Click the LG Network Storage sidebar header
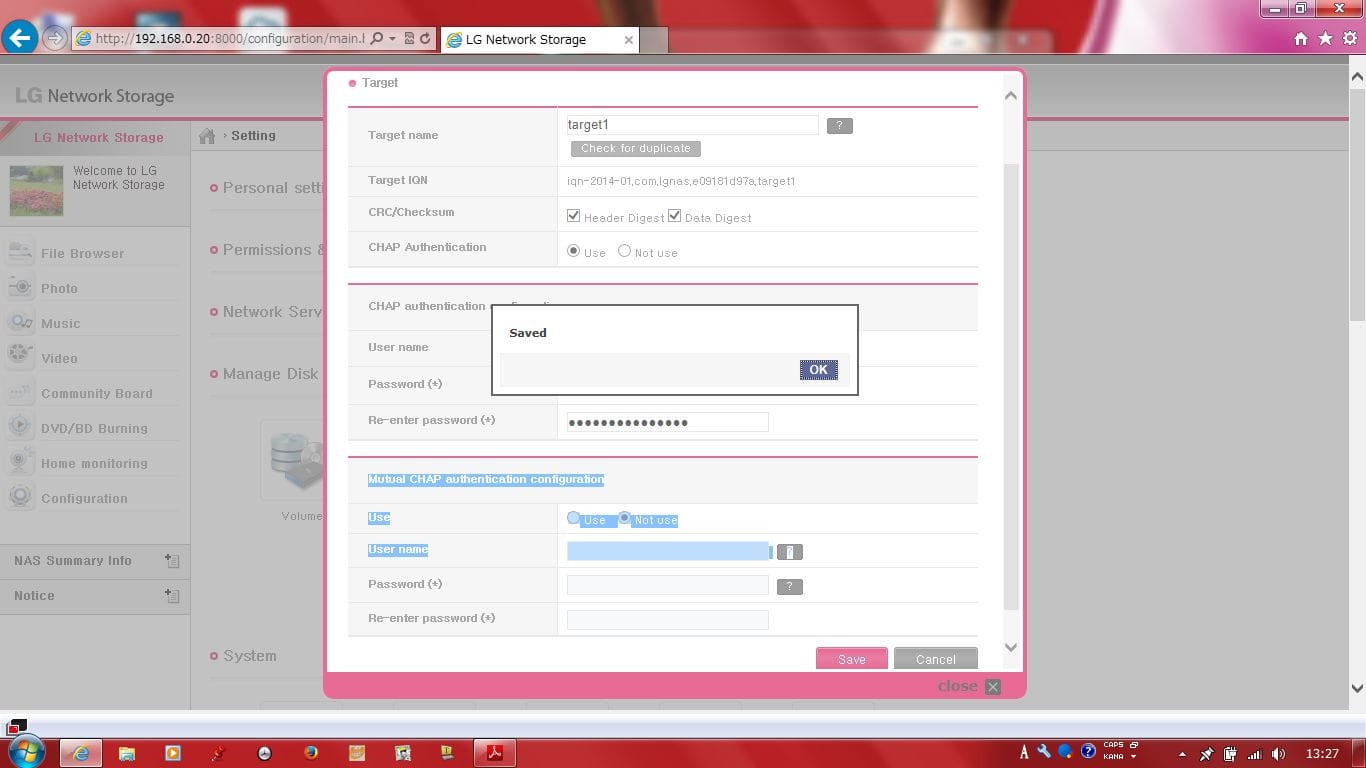Screen dimensions: 1366x768 coord(98,138)
